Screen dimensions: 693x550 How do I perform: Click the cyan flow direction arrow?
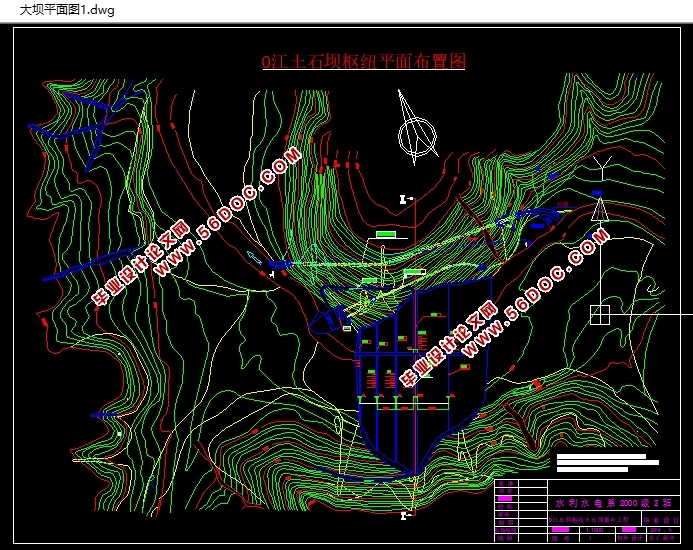click(254, 257)
